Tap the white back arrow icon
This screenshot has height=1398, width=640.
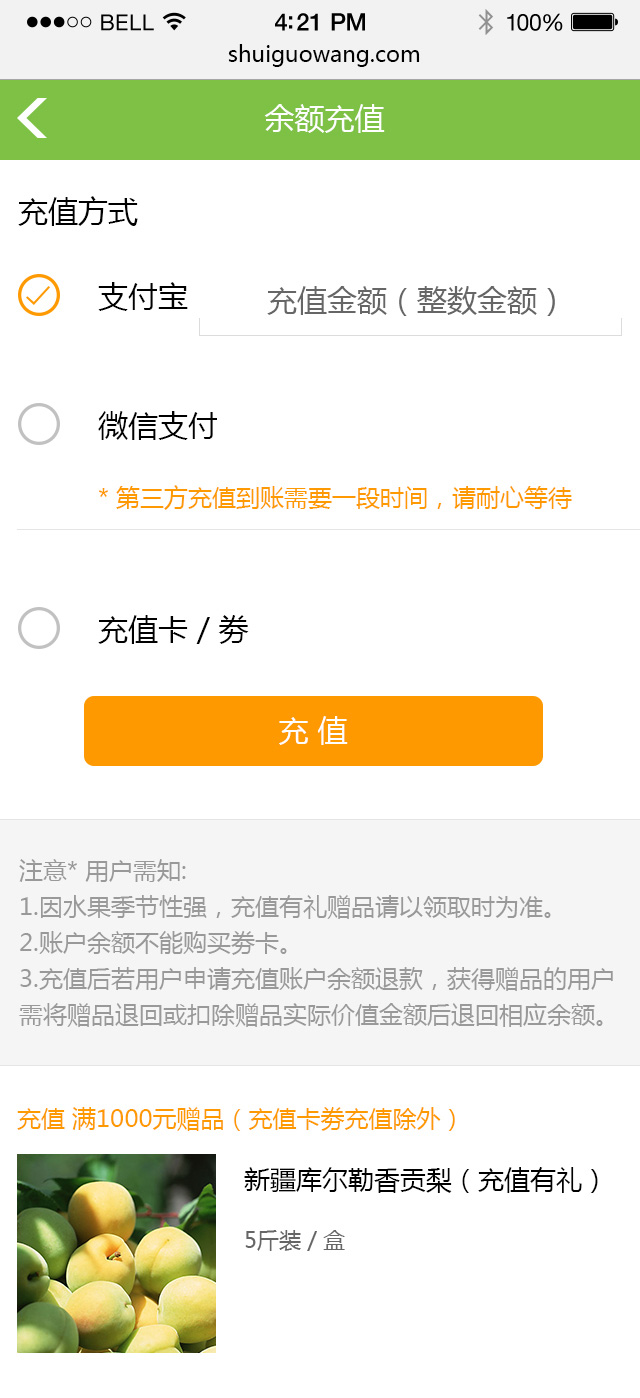point(32,118)
